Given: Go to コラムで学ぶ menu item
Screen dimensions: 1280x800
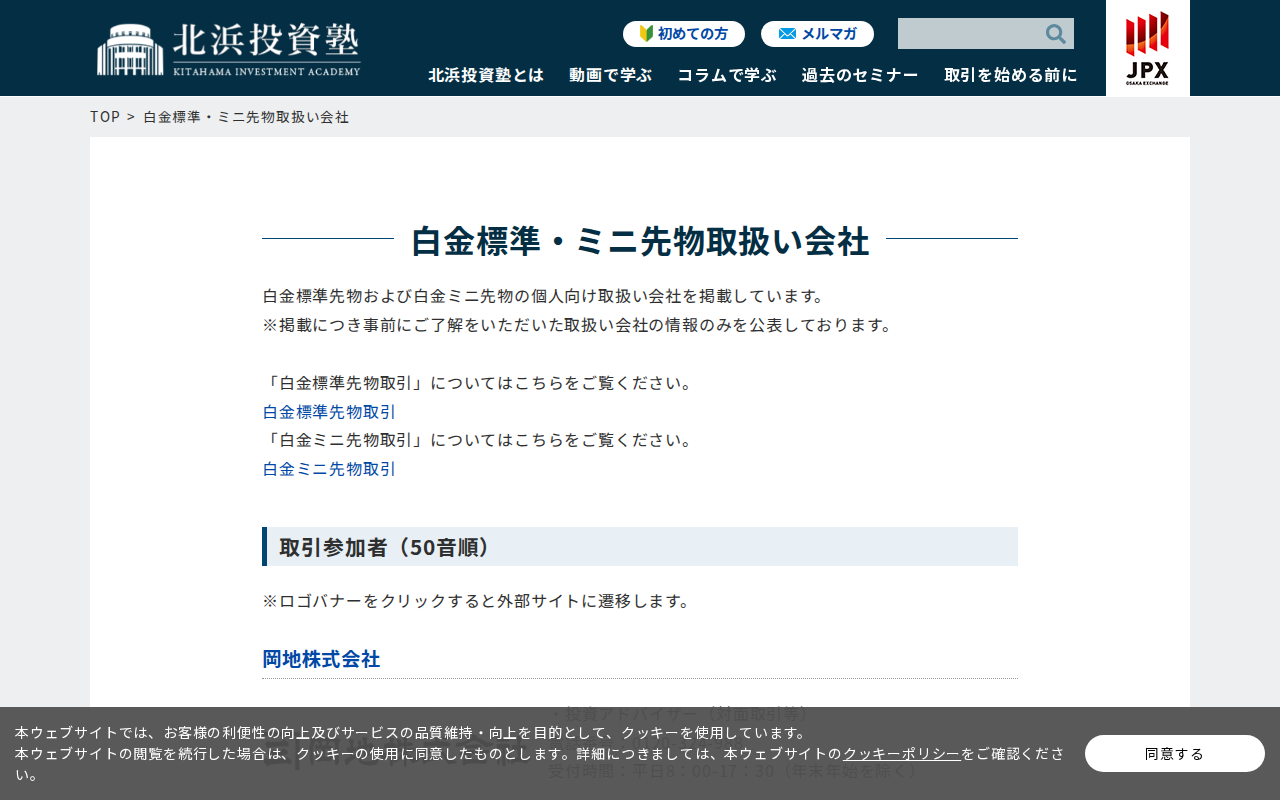Looking at the screenshot, I should (727, 75).
